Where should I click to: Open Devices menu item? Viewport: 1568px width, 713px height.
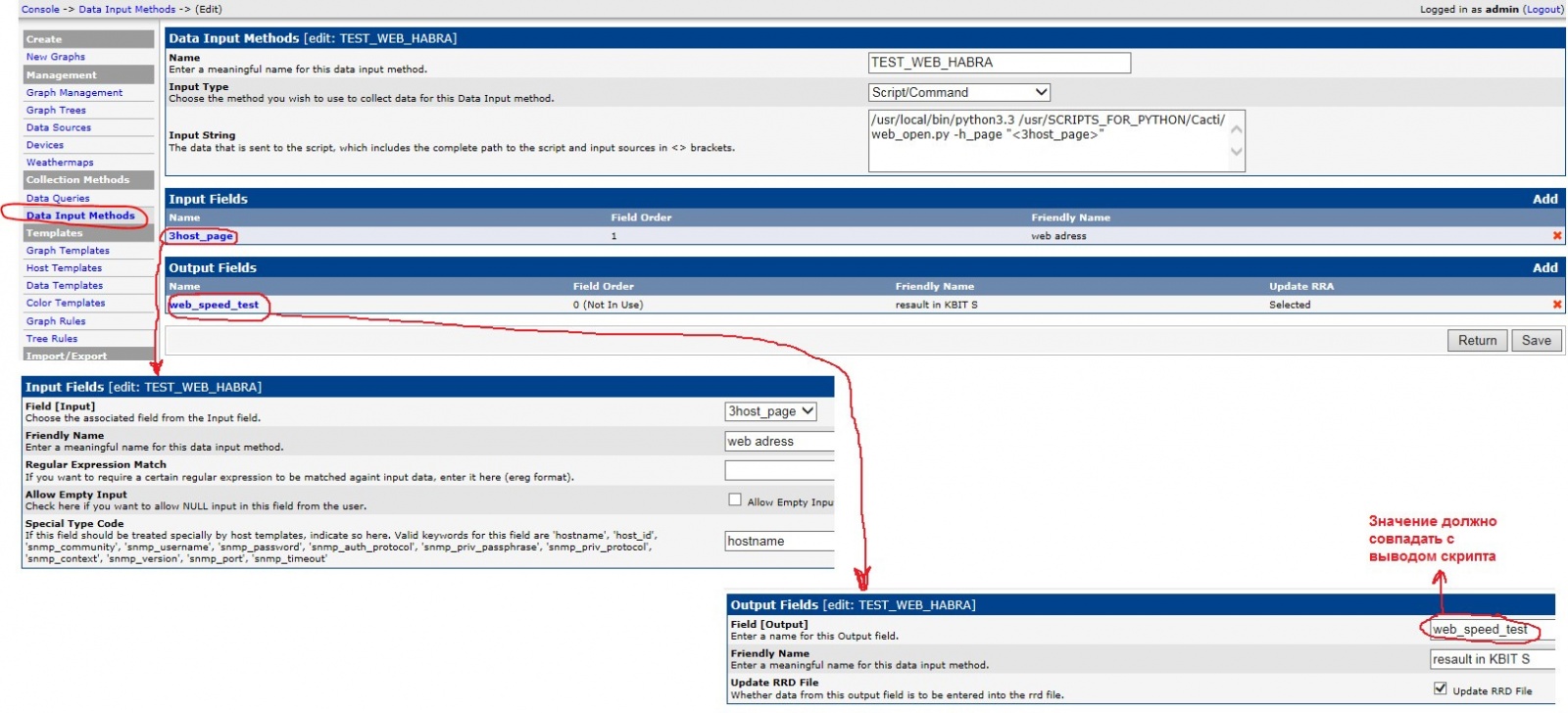[x=45, y=145]
